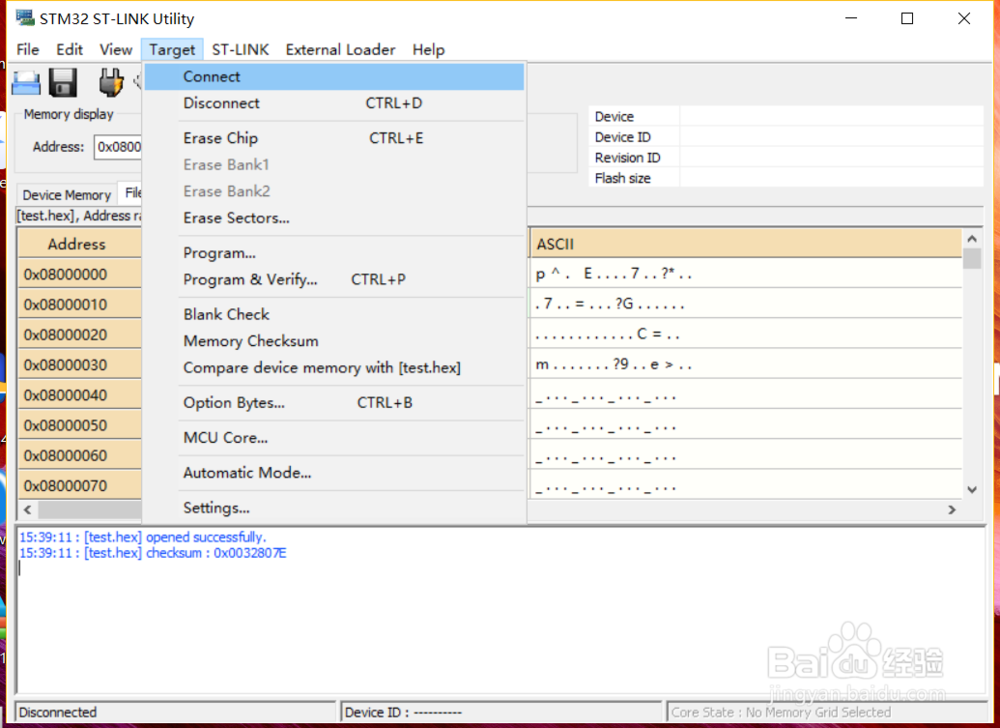This screenshot has height=728, width=1000.
Task: Open the Help menu
Action: tap(429, 50)
